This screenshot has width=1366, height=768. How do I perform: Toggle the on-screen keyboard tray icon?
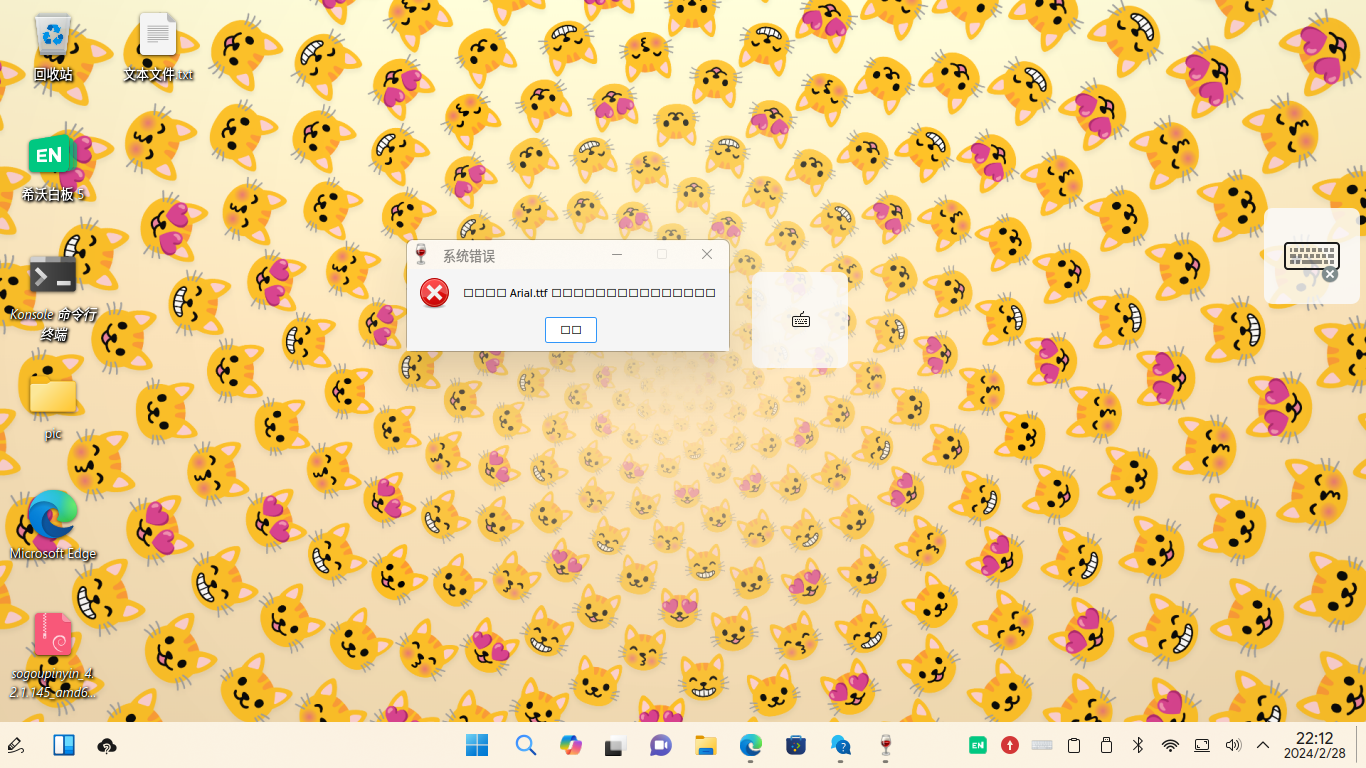1042,745
